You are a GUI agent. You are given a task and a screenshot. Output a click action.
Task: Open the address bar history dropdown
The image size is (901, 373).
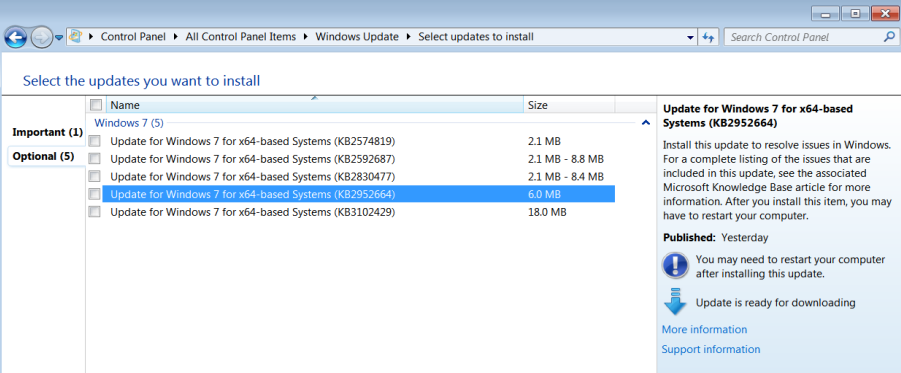click(x=691, y=37)
